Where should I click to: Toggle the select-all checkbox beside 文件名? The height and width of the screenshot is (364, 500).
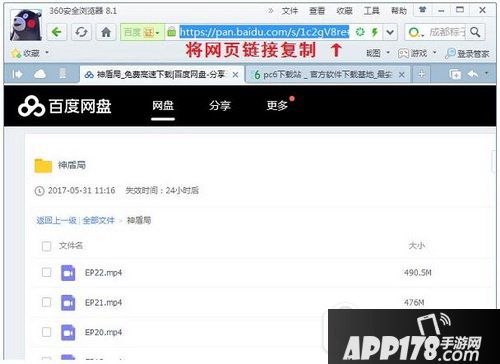46,246
